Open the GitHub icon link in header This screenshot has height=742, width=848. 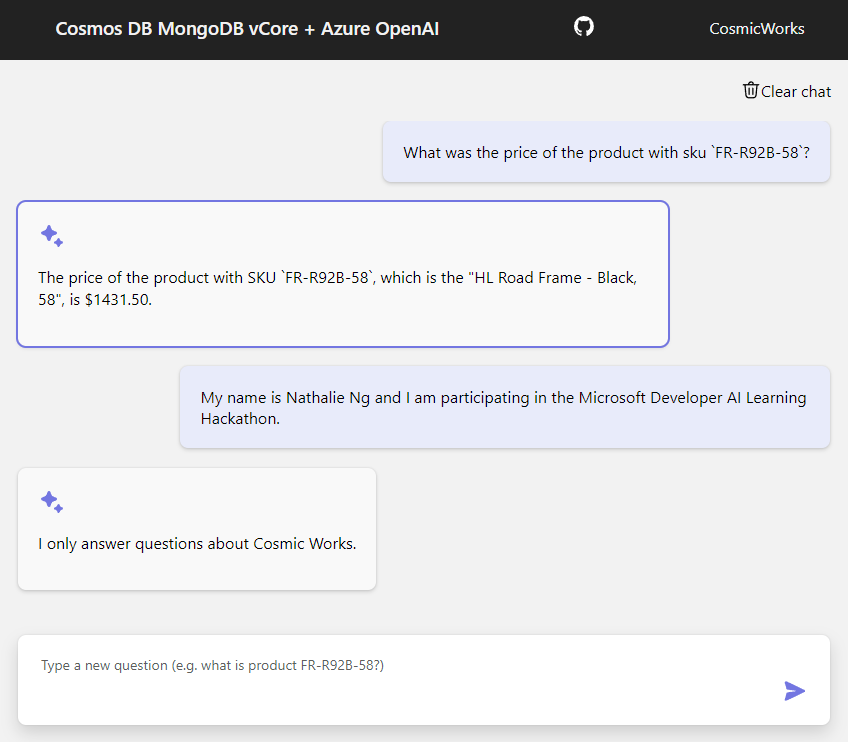[584, 26]
